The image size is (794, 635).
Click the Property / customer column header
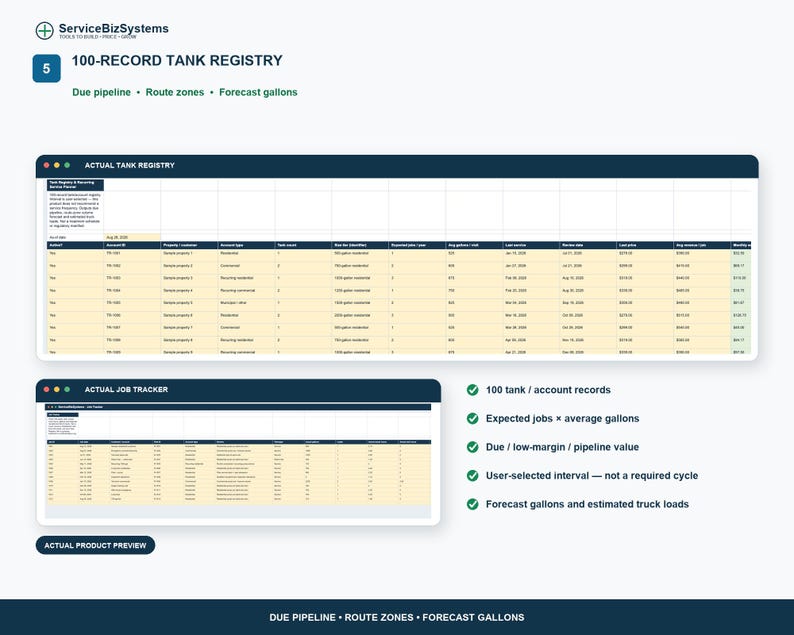(x=189, y=245)
